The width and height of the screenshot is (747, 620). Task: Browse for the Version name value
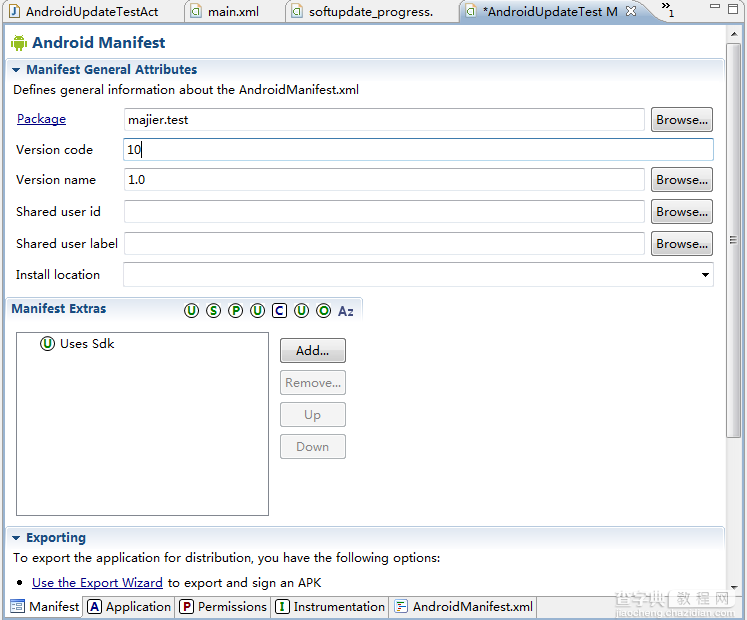coord(682,180)
